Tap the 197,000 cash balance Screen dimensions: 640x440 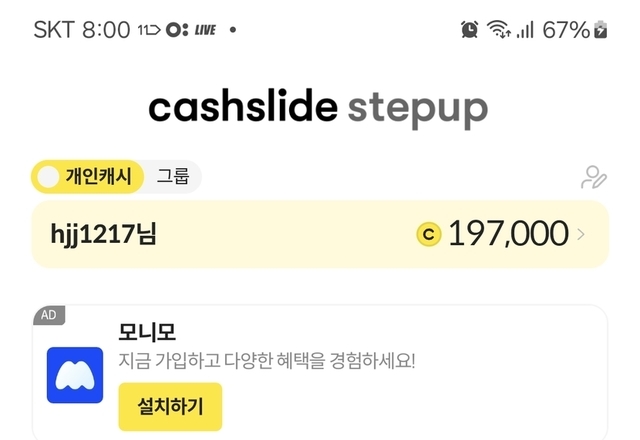pyautogui.click(x=508, y=234)
